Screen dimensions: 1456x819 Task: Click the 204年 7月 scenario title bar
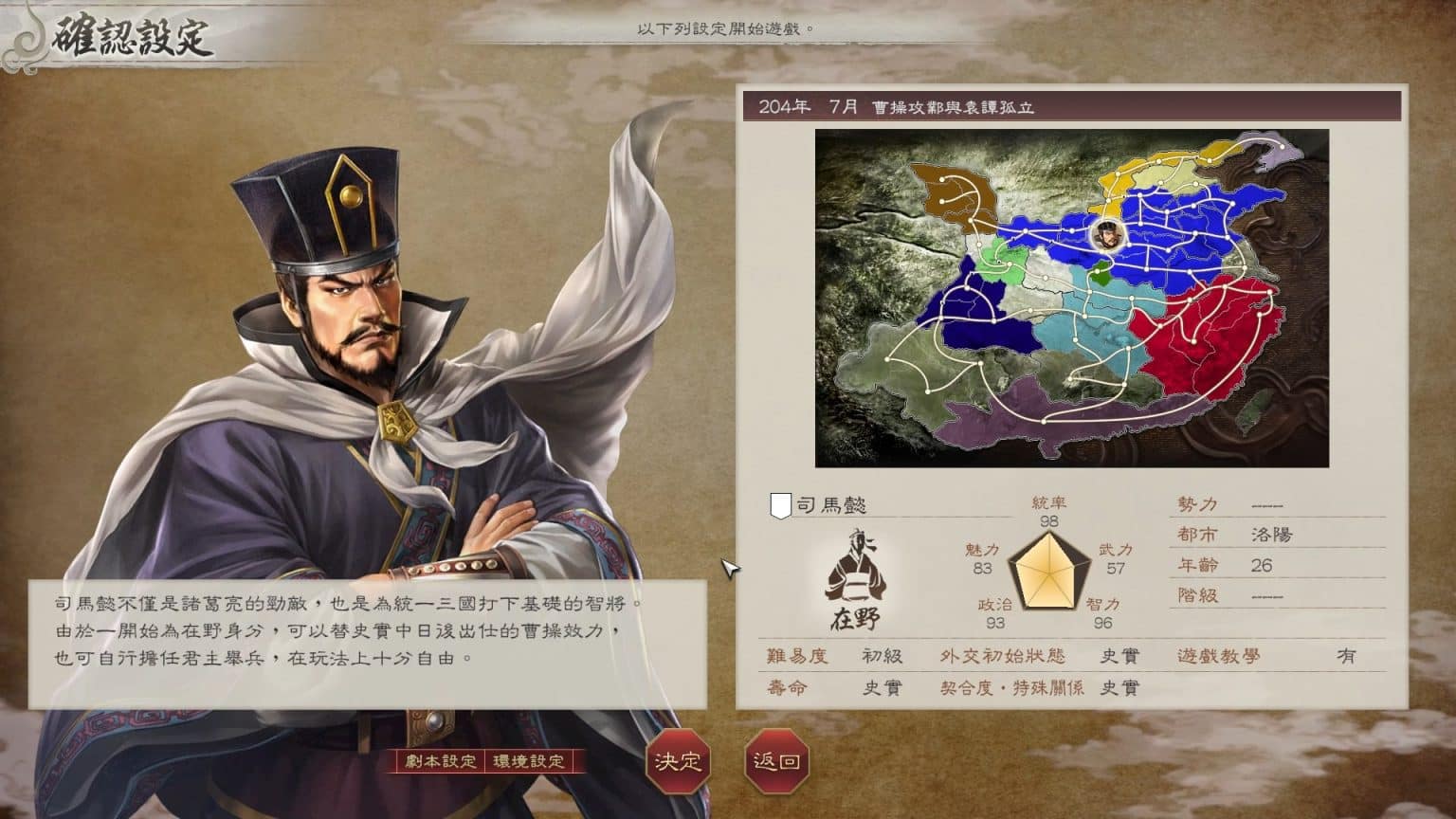[x=1071, y=106]
